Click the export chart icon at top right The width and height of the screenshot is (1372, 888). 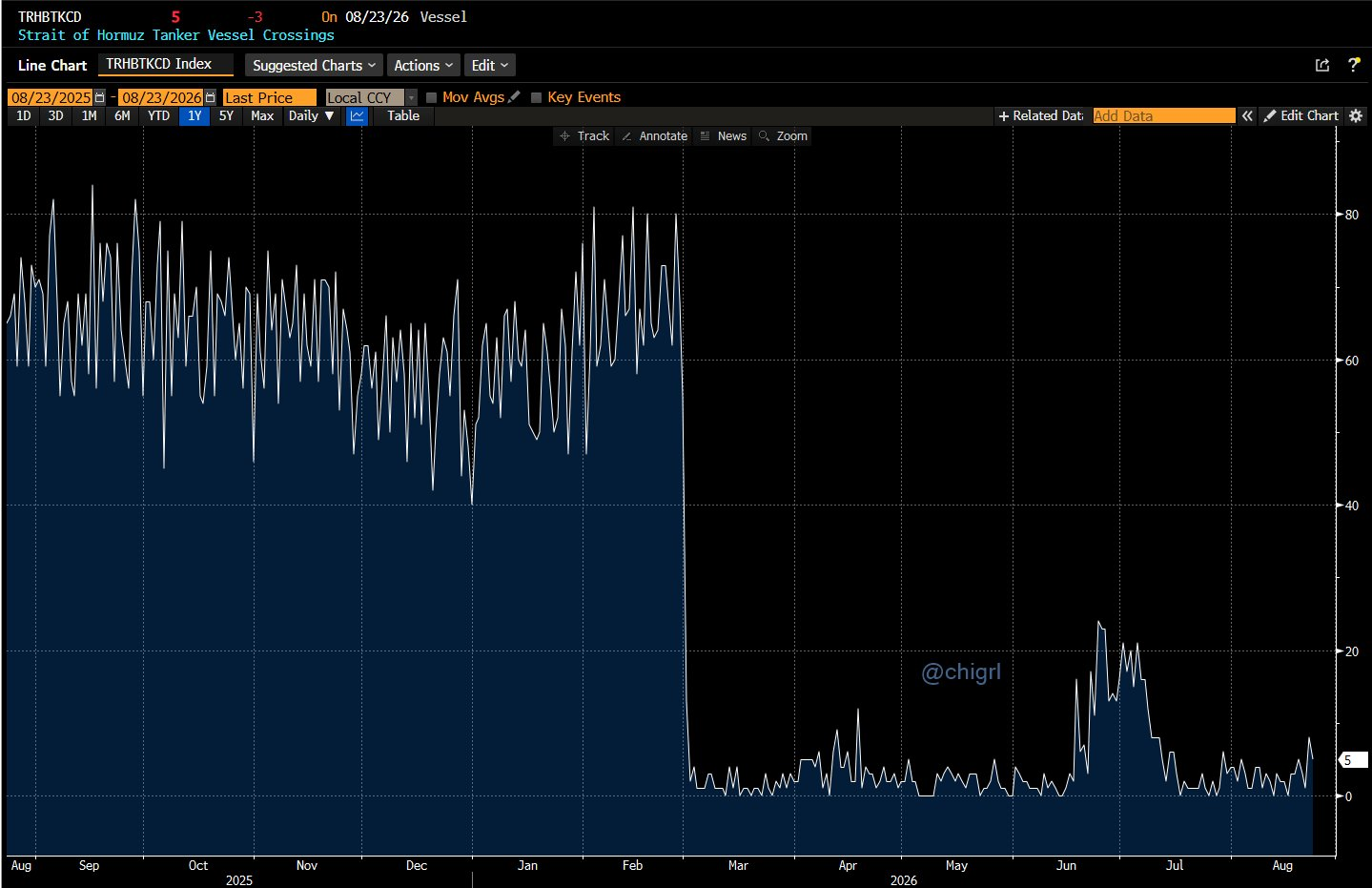pyautogui.click(x=1322, y=65)
